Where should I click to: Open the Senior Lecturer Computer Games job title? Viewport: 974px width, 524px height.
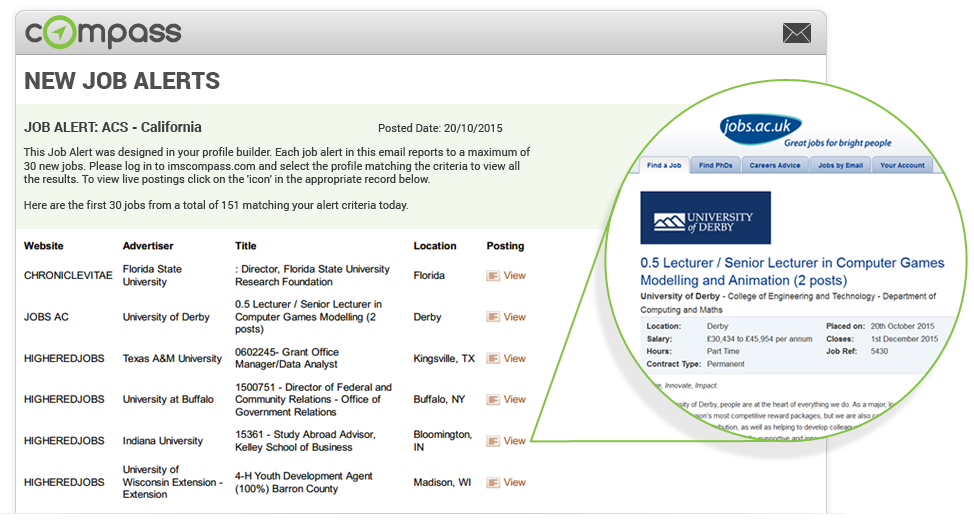pyautogui.click(x=791, y=271)
